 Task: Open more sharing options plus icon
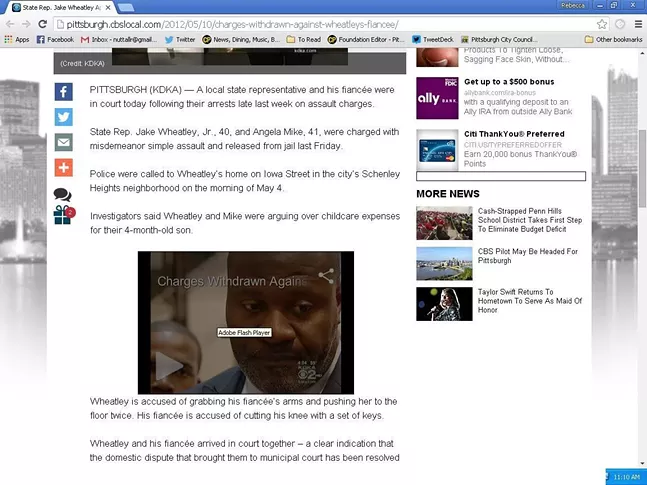point(64,168)
